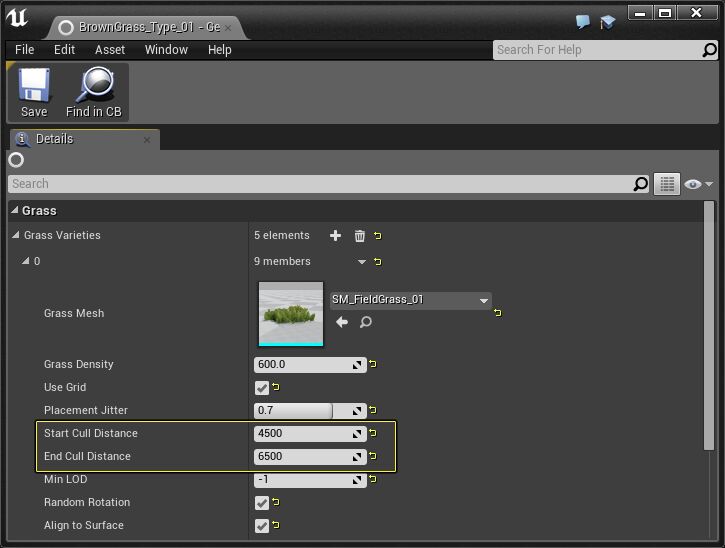This screenshot has height=548, width=725.
Task: Open the Window menu
Action: 166,50
